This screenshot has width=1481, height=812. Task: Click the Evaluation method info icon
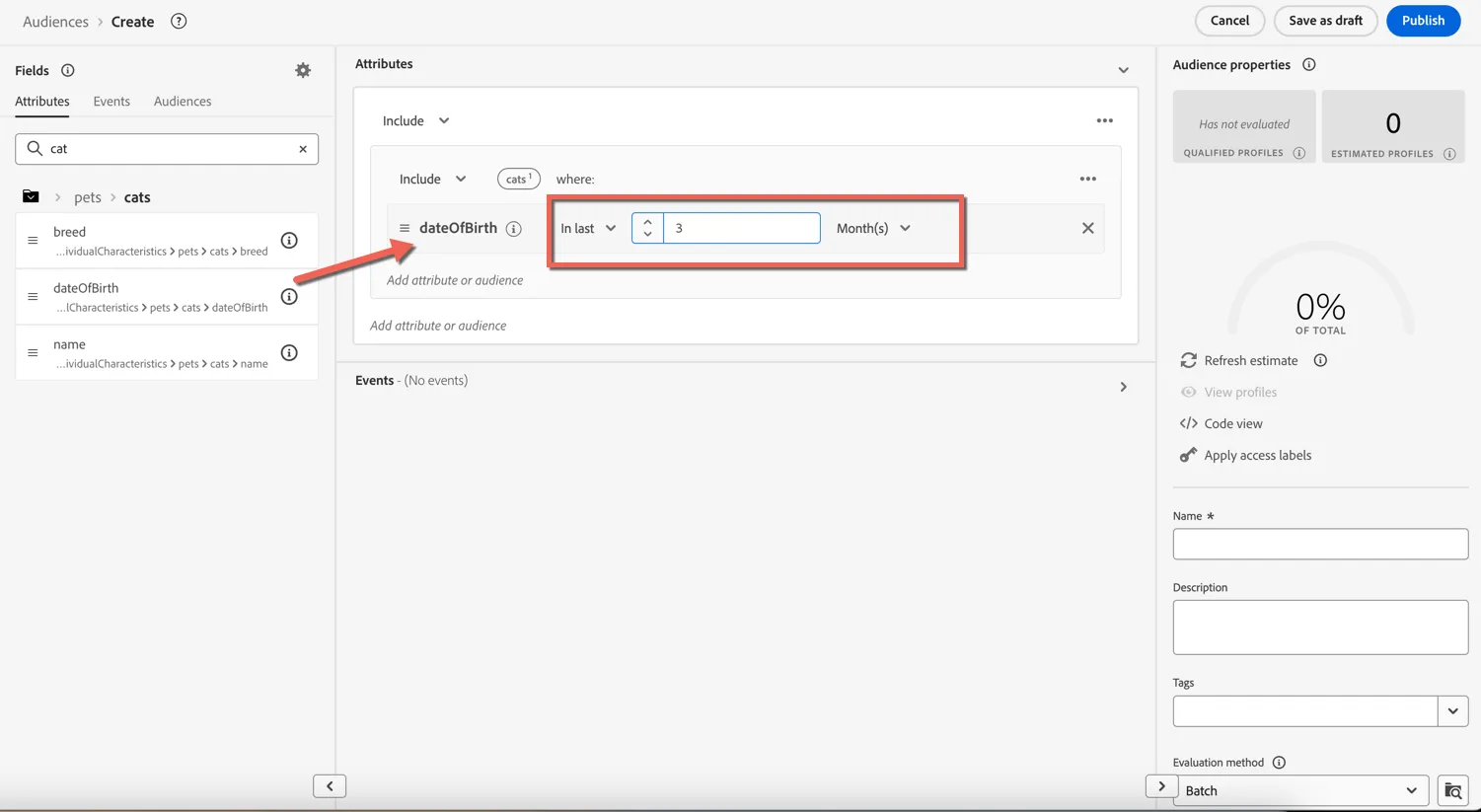point(1279,763)
